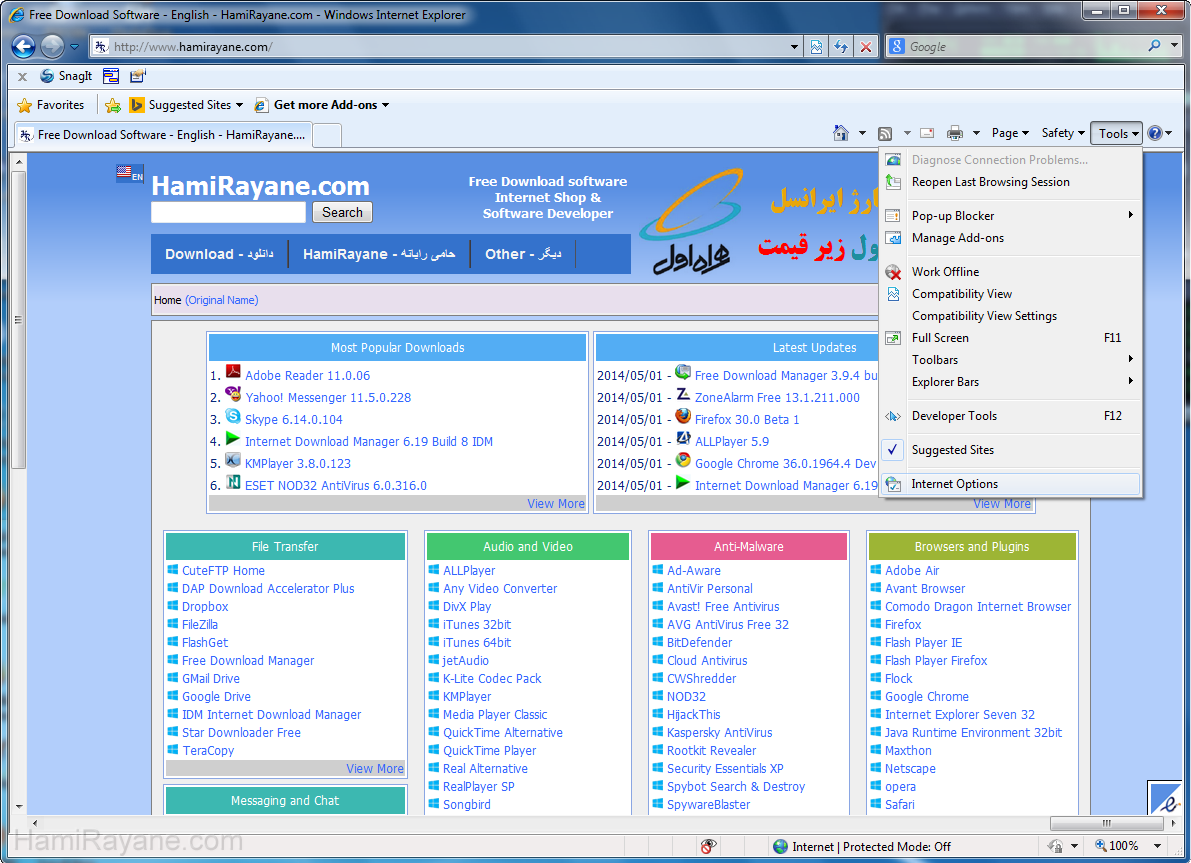Click the browser Back arrow button
The image size is (1191, 863).
tap(23, 46)
